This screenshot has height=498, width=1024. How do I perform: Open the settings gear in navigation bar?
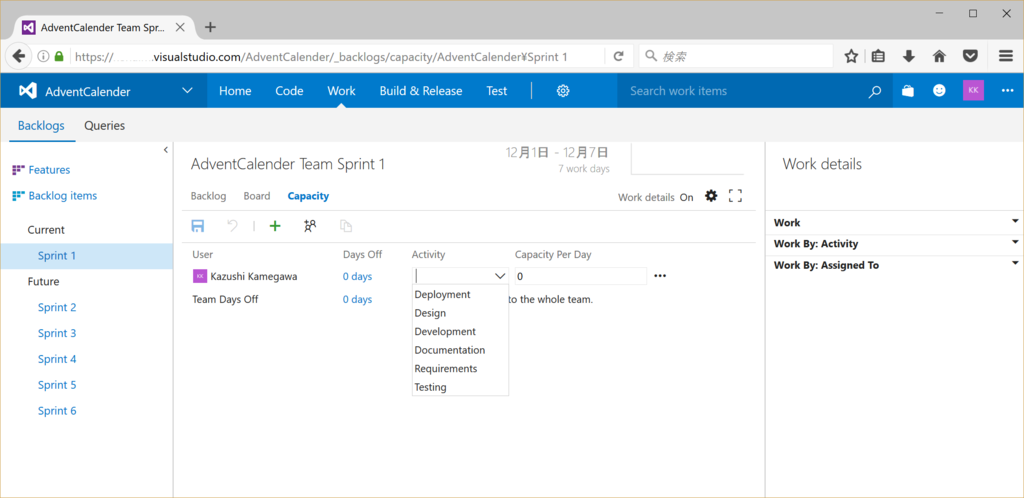[x=563, y=91]
